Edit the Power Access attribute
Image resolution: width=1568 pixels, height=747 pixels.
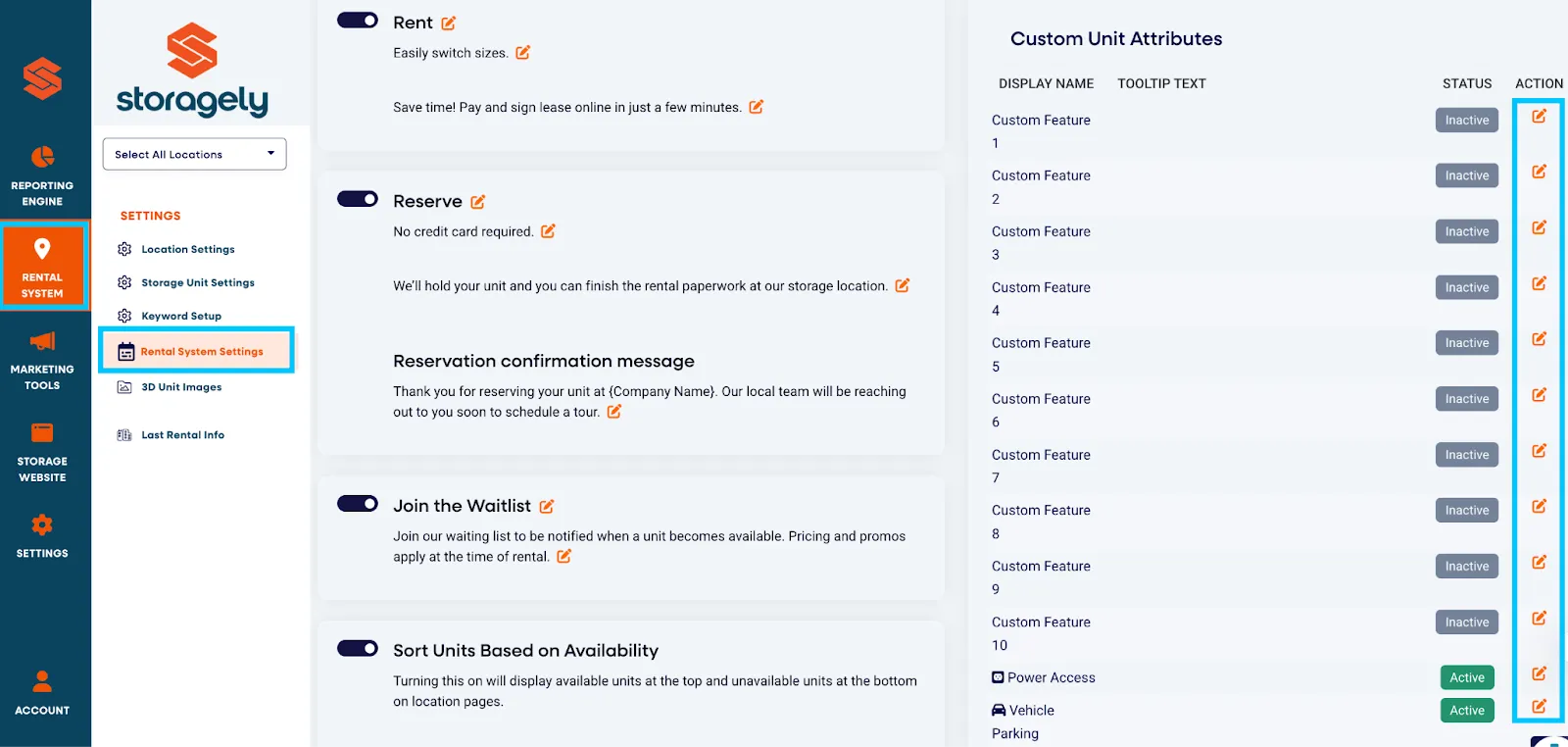tap(1540, 673)
